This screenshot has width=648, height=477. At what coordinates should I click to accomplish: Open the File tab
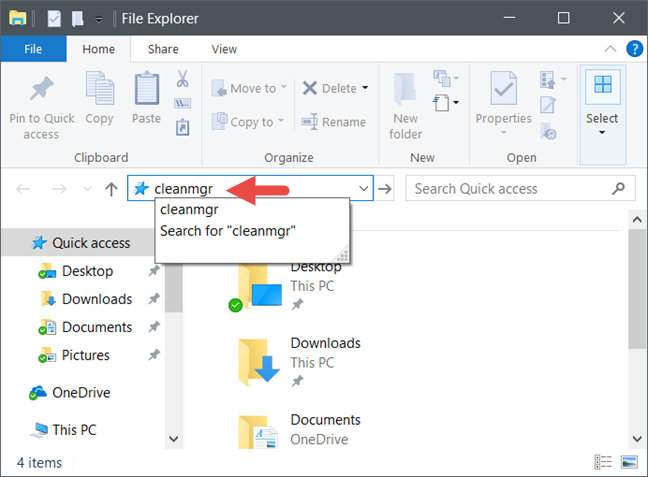pos(33,49)
